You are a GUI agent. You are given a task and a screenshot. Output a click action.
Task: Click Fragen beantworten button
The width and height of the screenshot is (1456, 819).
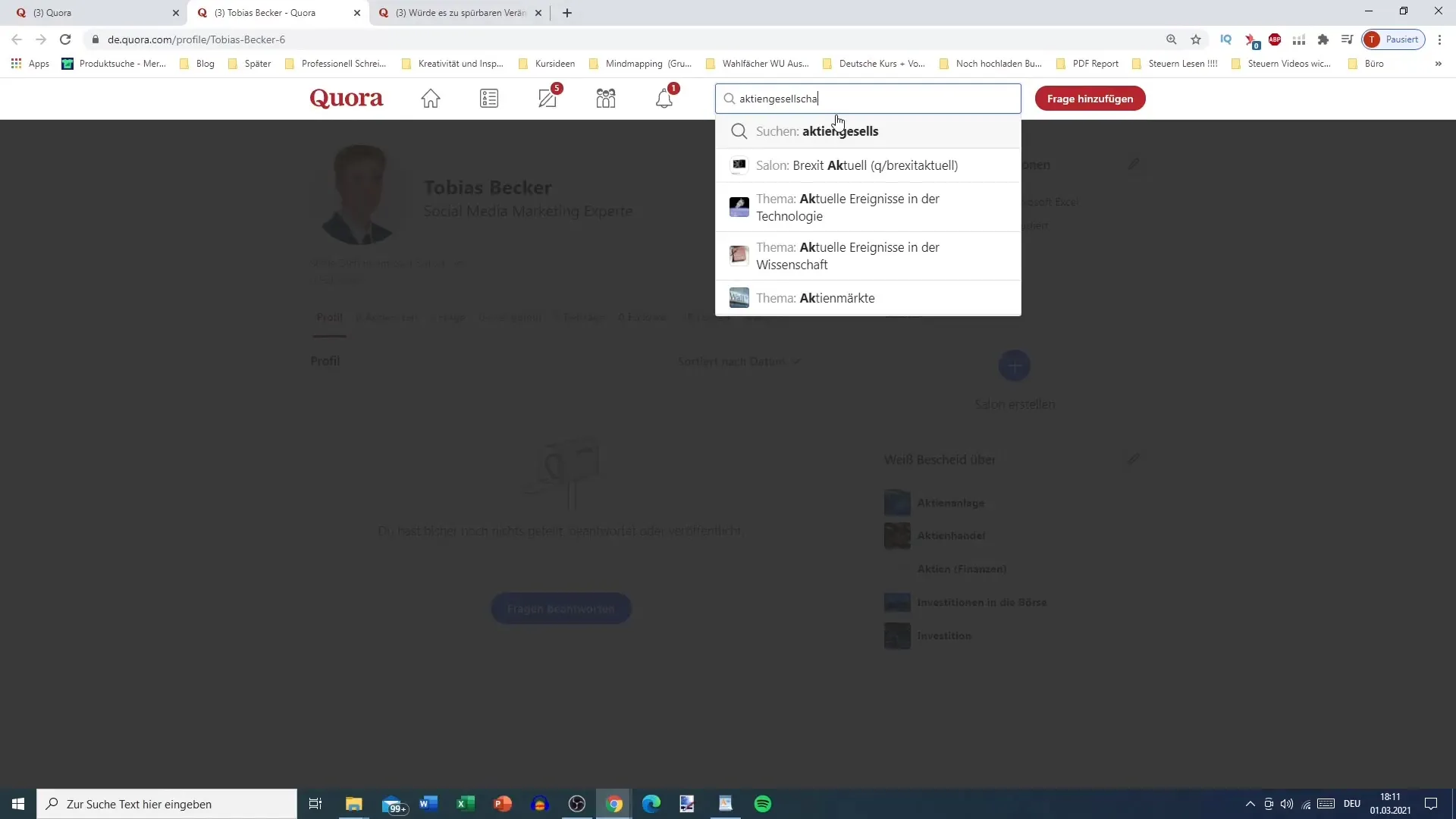560,608
